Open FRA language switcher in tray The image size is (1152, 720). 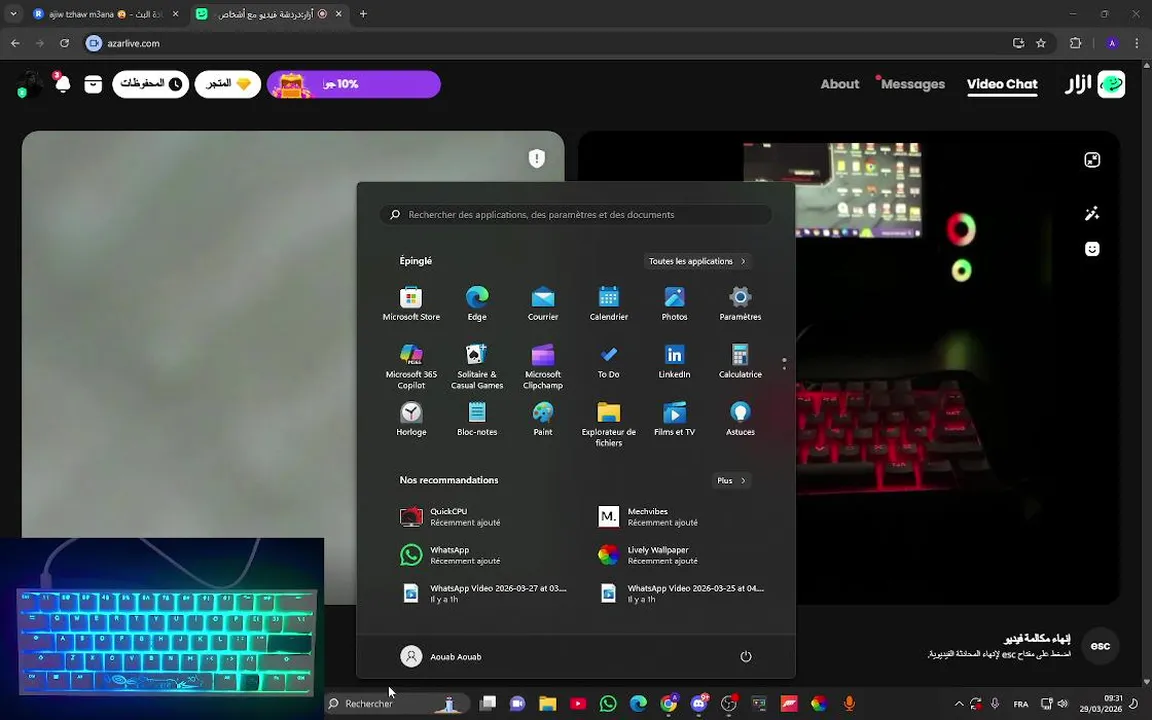(x=1020, y=704)
